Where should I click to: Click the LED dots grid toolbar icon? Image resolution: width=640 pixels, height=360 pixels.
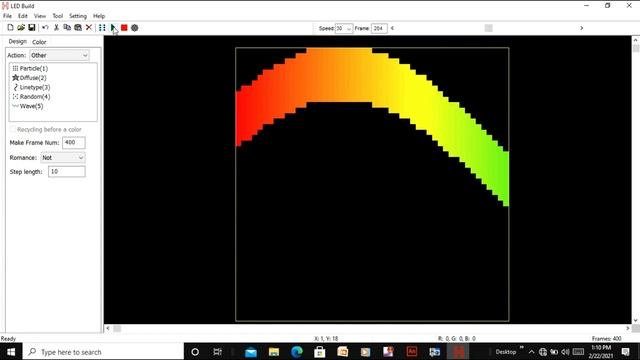(102, 27)
